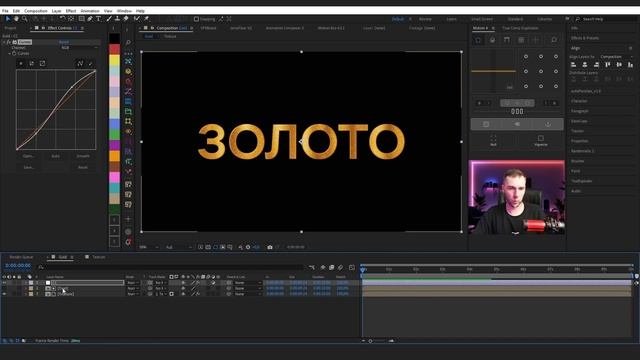640x360 pixels.
Task: Select the Horizontal Type tool
Action: [98, 19]
